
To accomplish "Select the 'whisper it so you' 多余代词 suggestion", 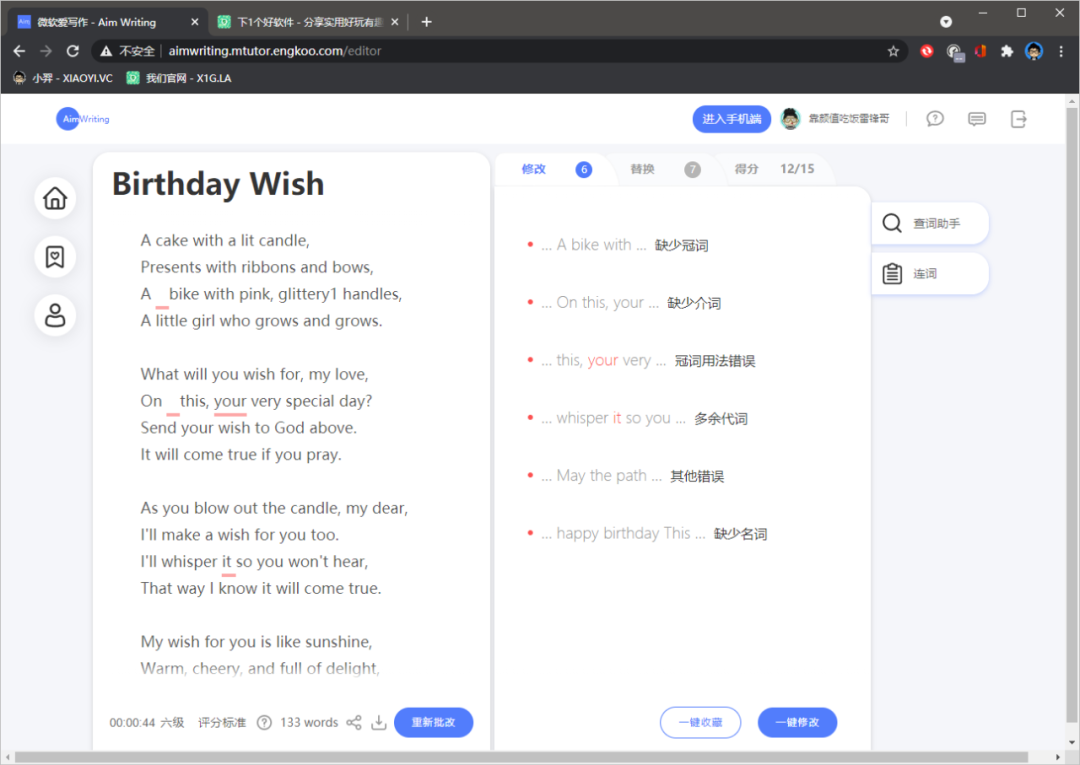I will [637, 419].
